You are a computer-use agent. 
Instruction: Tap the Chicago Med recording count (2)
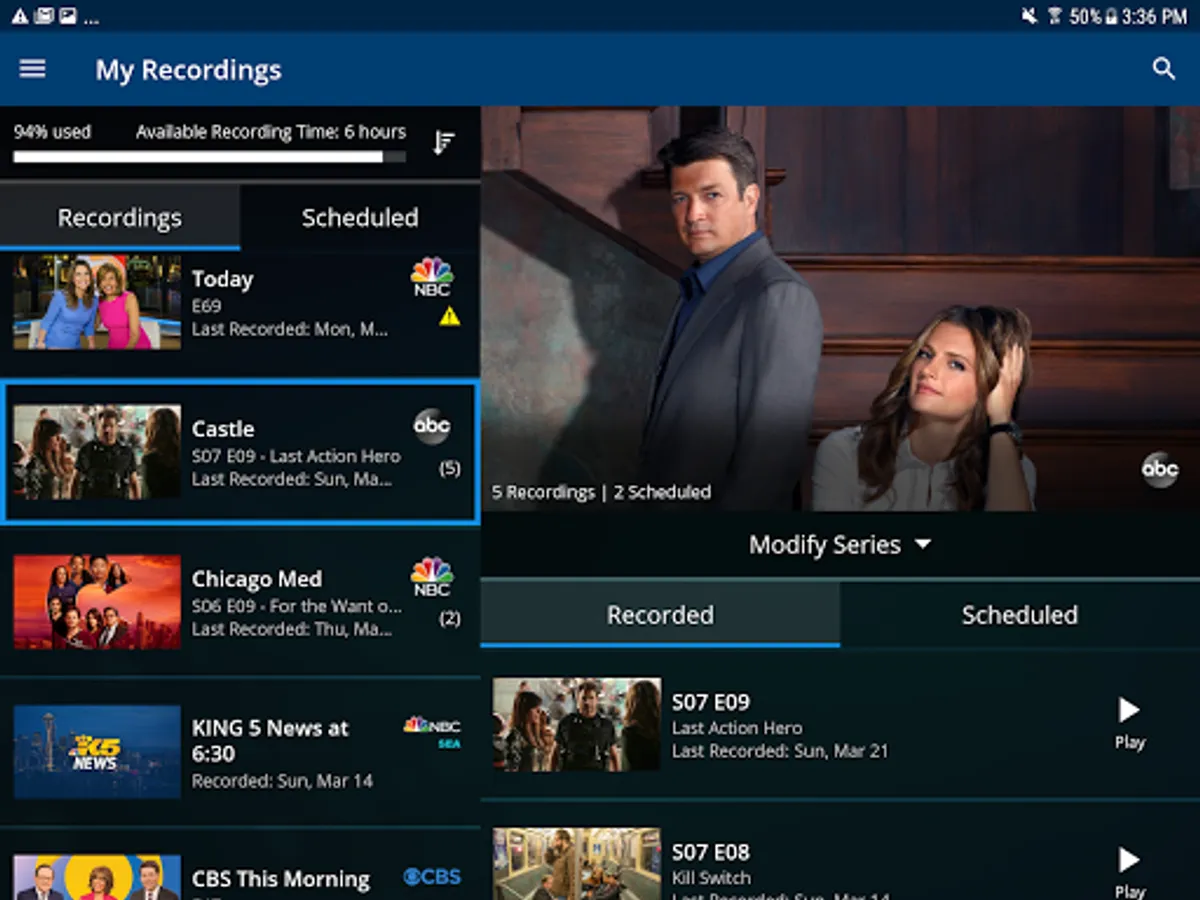point(450,618)
